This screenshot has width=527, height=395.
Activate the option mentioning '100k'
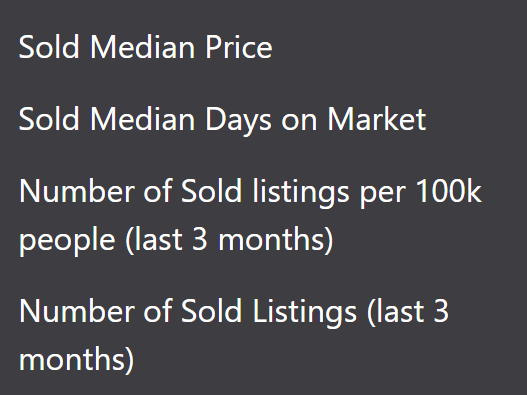[x=250, y=215]
